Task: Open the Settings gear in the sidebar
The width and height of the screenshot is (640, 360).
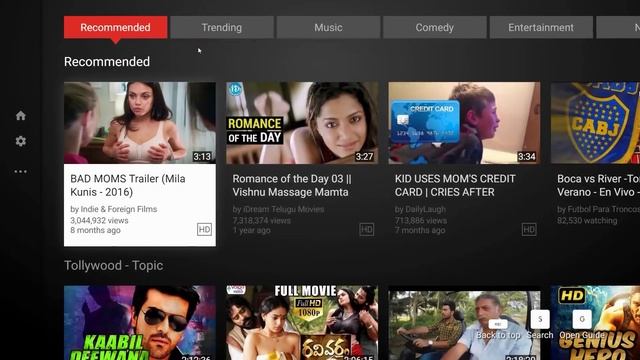Action: coord(21,141)
